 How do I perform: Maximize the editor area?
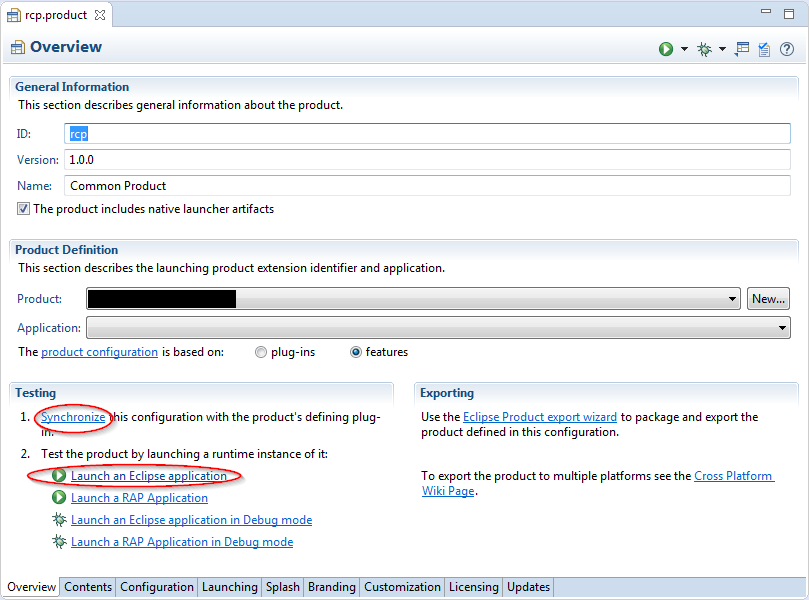coord(789,14)
